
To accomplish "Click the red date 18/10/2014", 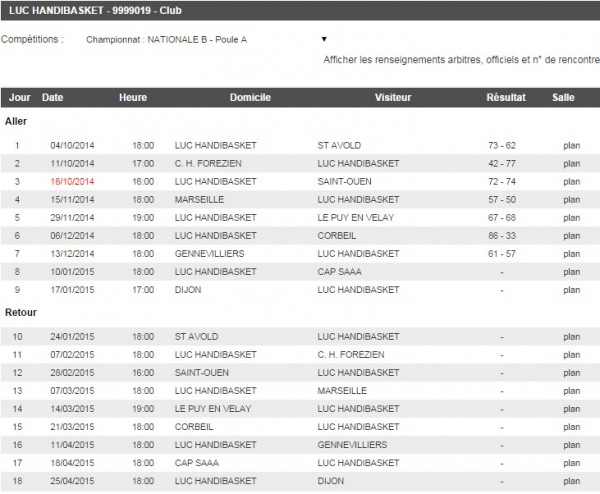I will point(72,181).
